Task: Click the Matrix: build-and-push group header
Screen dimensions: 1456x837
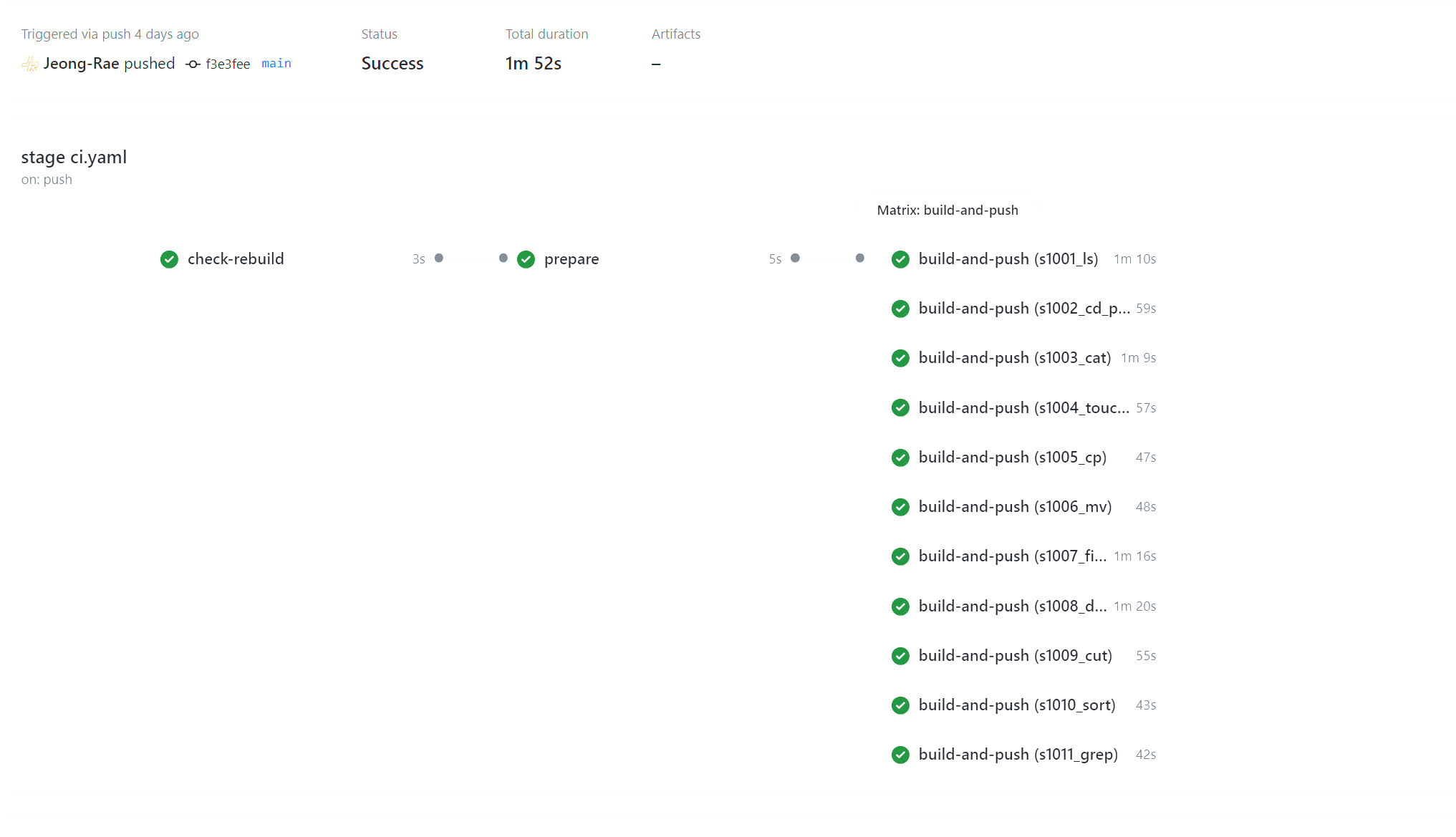Action: (948, 210)
